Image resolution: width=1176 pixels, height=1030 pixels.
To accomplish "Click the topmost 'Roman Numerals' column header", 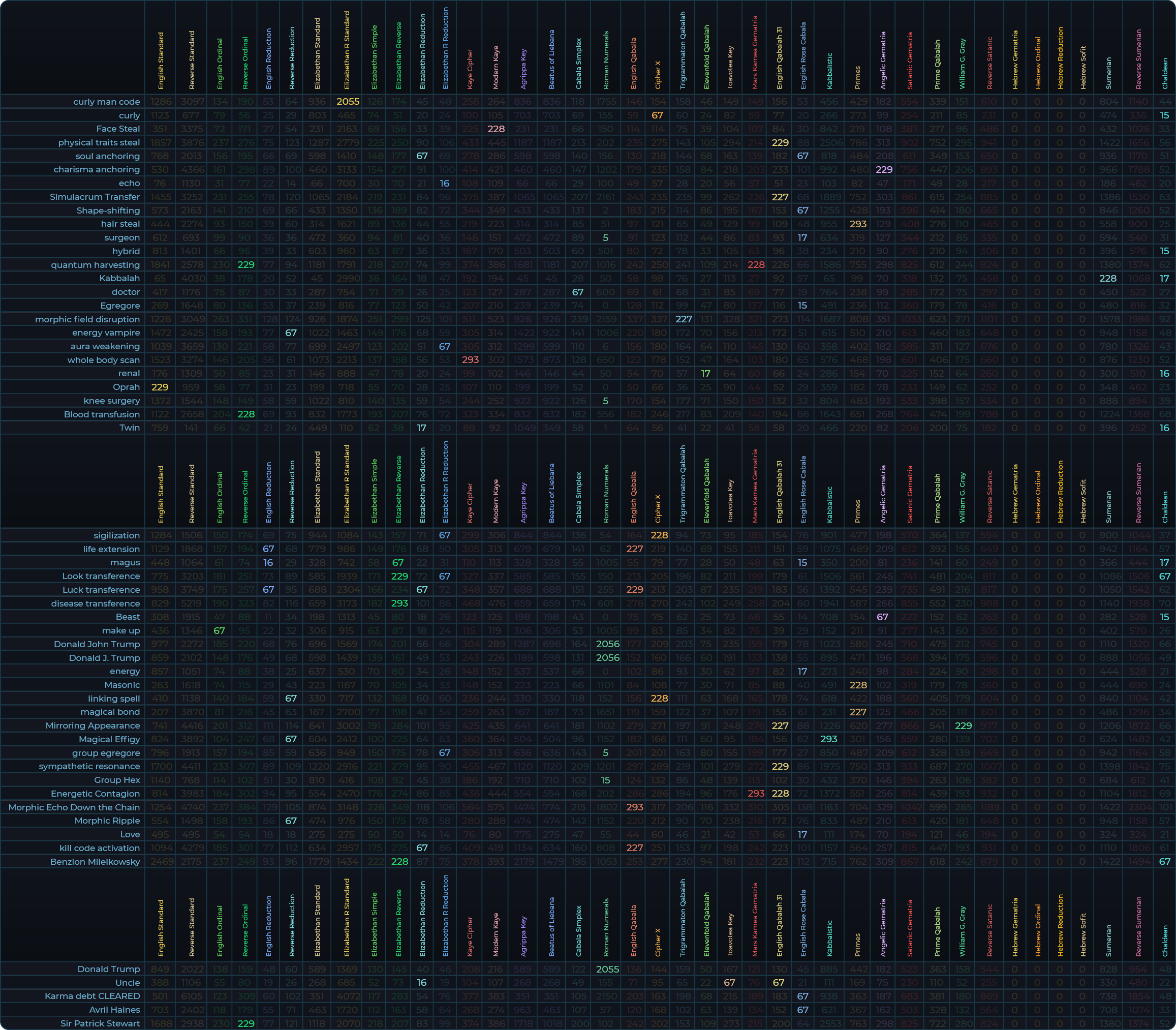I will [606, 60].
